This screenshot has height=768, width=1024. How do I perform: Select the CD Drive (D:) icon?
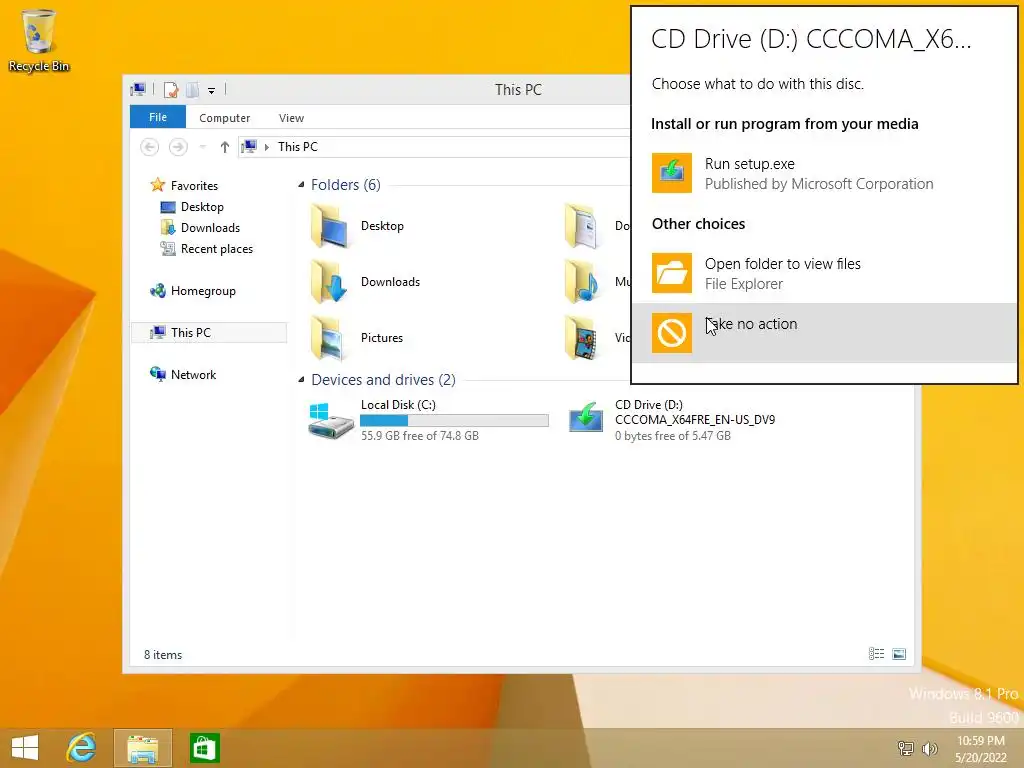tap(585, 418)
